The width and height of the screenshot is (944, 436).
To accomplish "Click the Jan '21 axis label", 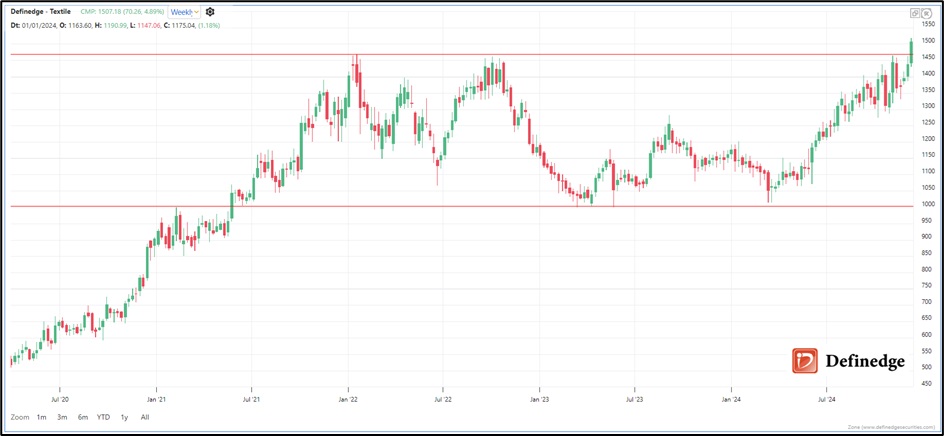I will pos(157,399).
